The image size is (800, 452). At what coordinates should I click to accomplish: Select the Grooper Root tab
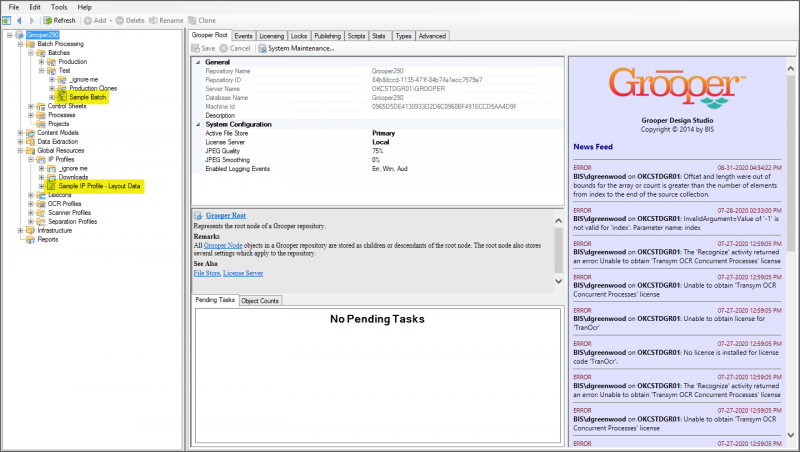(209, 35)
